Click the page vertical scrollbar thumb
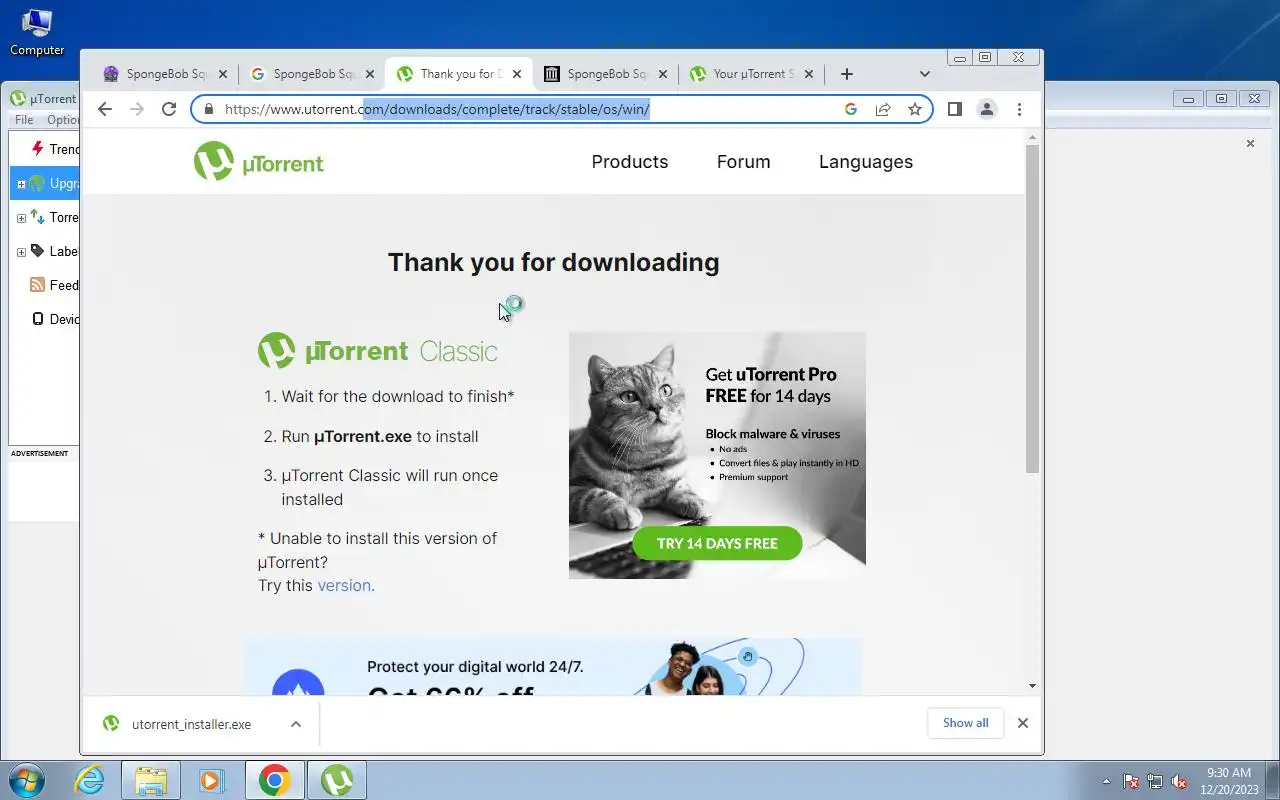This screenshot has width=1280, height=800. (x=1033, y=308)
